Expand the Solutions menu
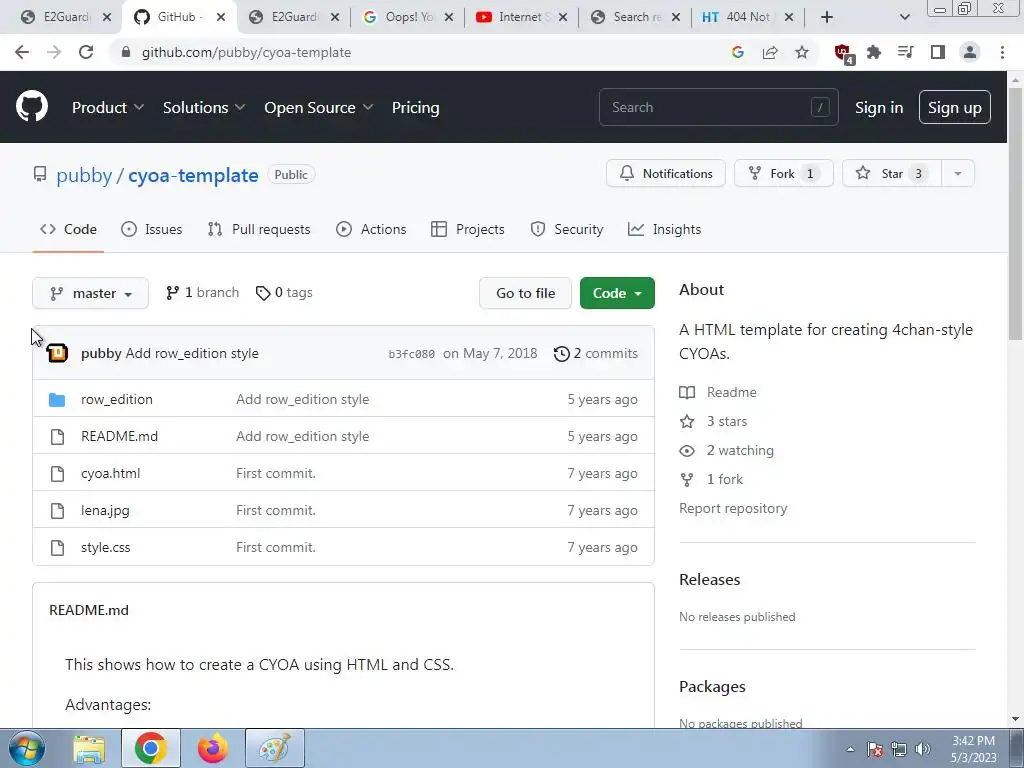1024x768 pixels. pos(204,108)
